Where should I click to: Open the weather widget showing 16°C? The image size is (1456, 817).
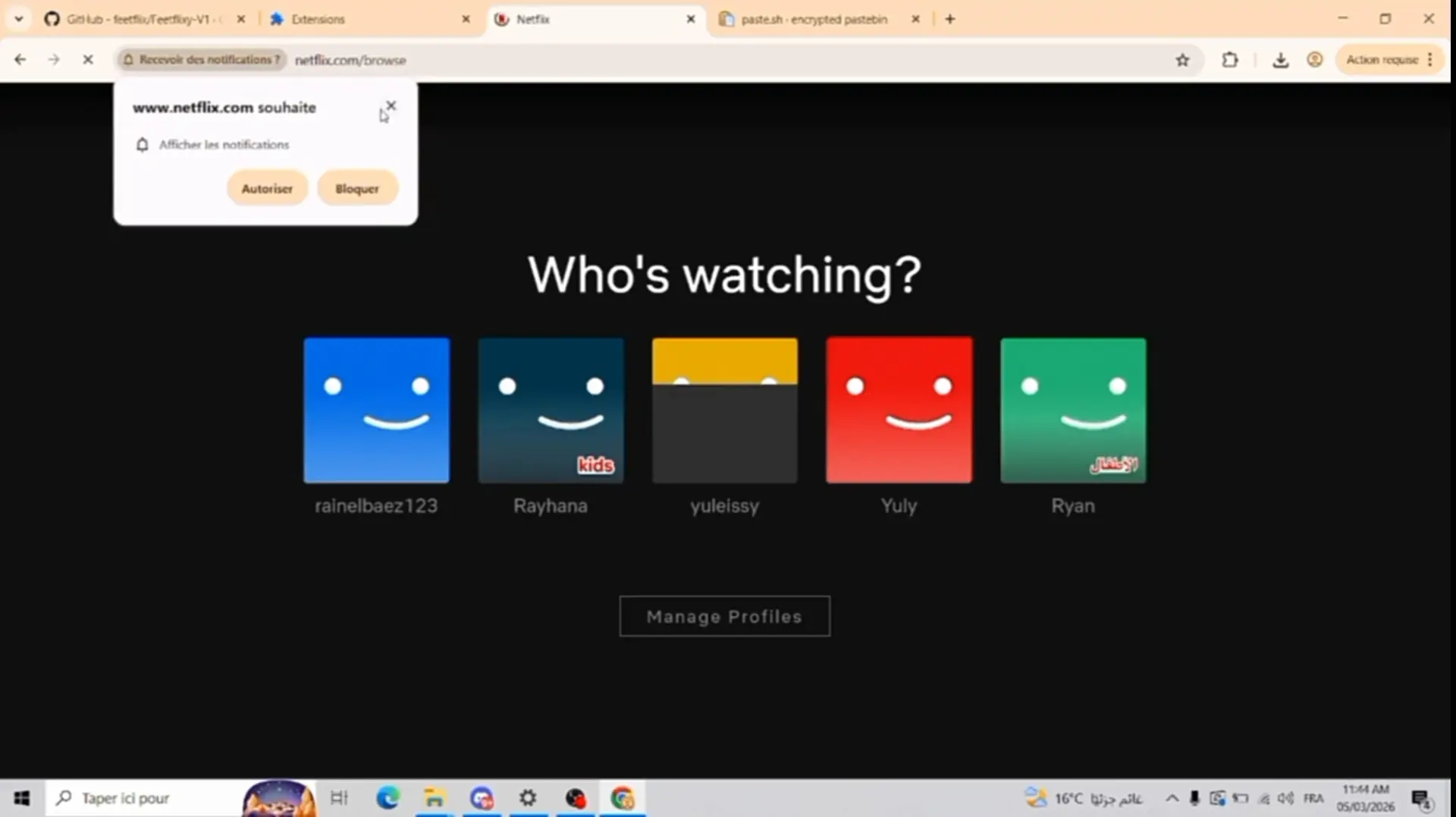coord(1084,798)
